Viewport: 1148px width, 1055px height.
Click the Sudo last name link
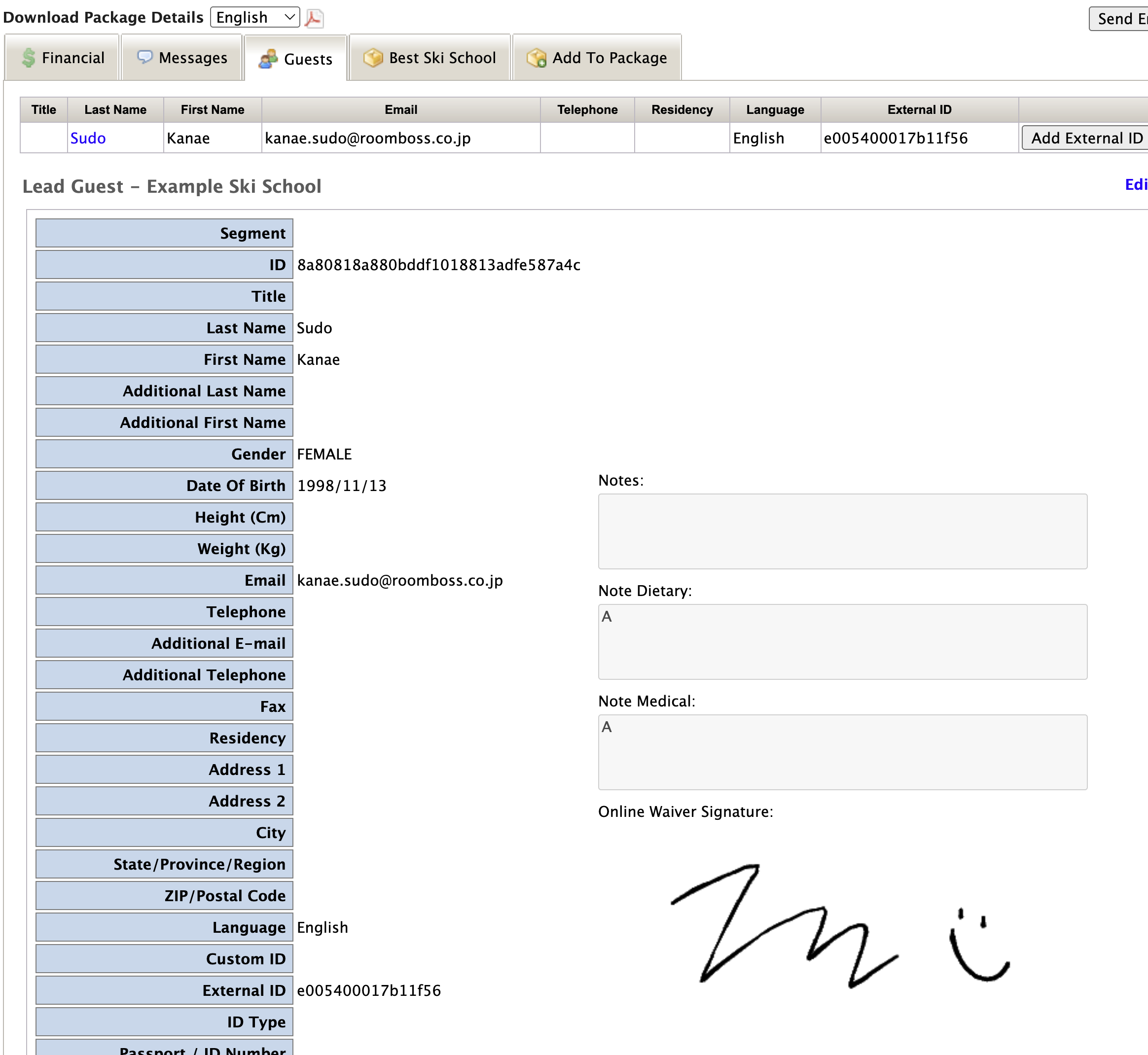(88, 138)
